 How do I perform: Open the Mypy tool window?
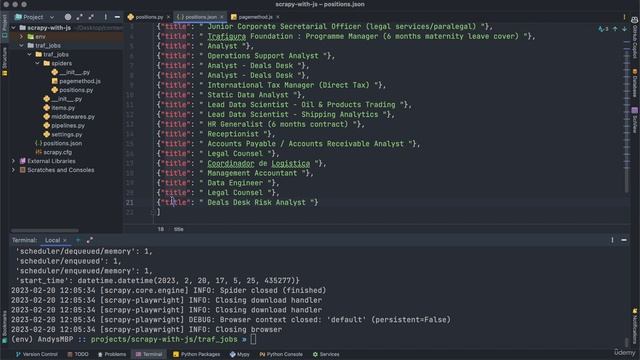240,354
